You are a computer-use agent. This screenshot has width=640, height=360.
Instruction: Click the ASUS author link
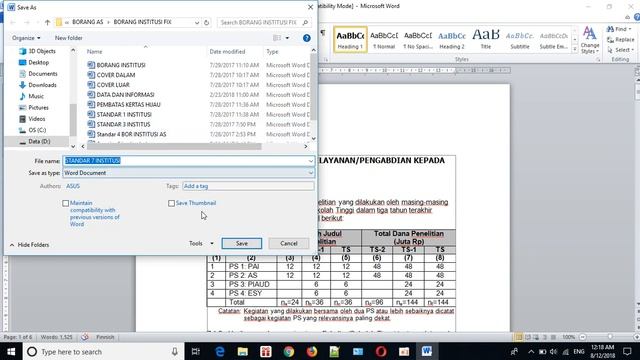tap(73, 186)
